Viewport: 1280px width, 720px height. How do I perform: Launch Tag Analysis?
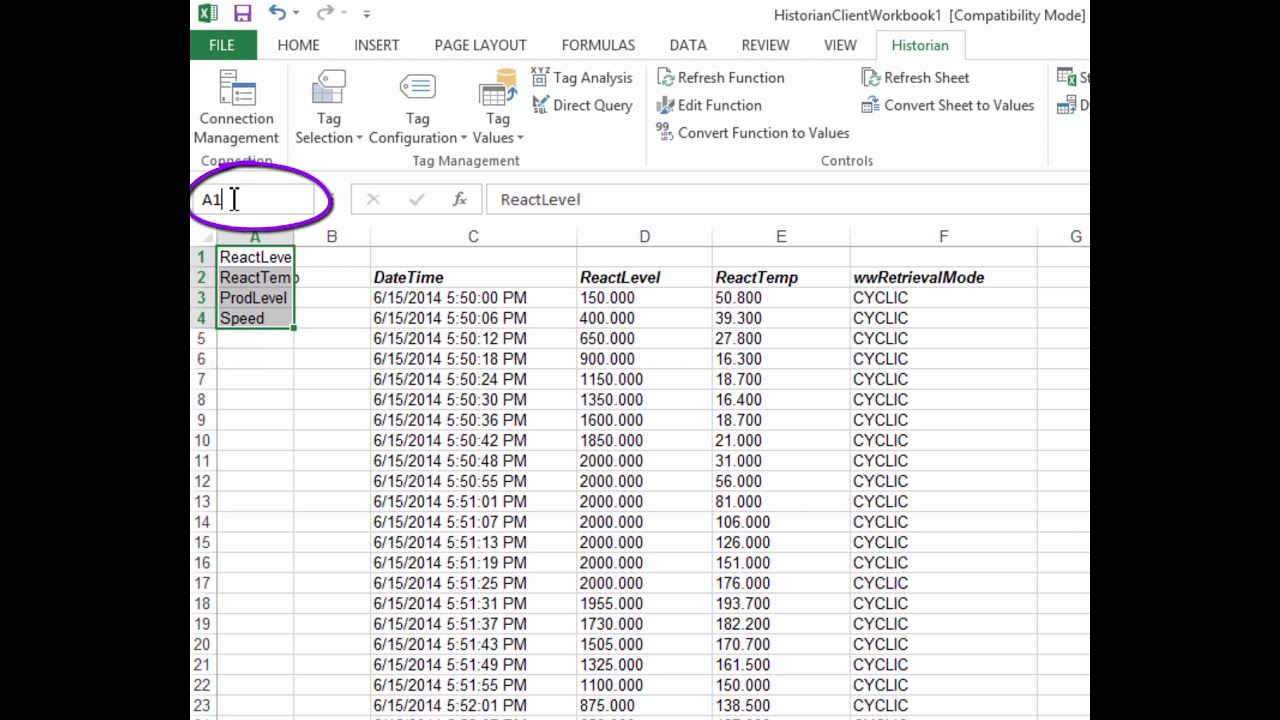pos(581,77)
